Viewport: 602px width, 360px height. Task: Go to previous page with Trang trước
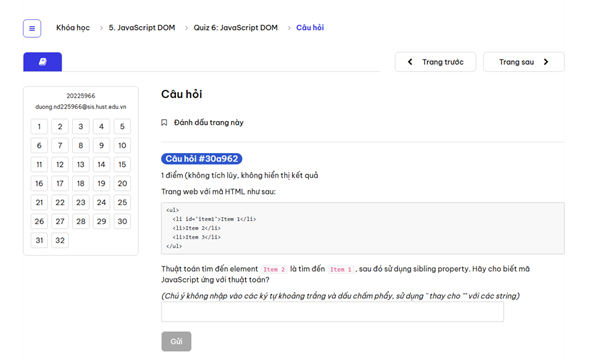435,62
